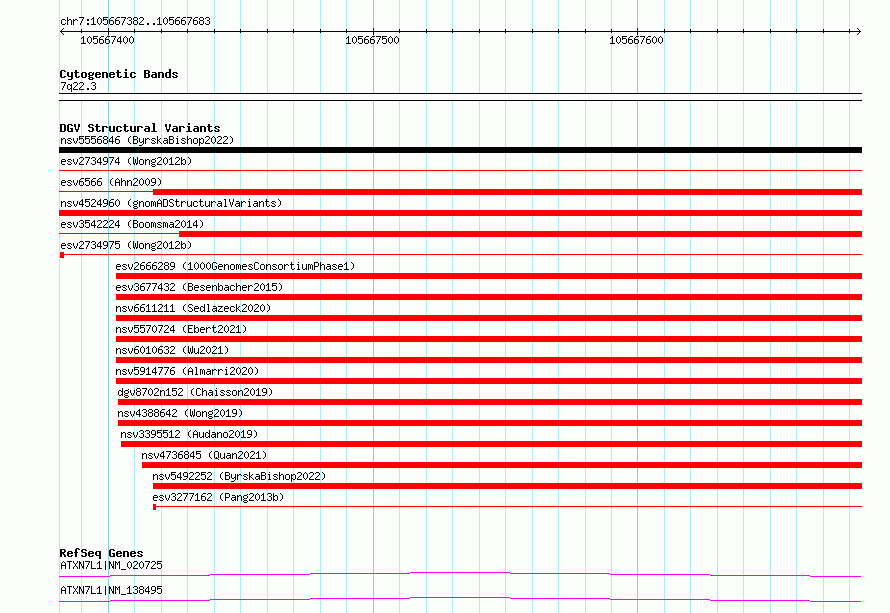Image resolution: width=890 pixels, height=613 pixels.
Task: Open variant esv6566 (Ahn2009) label
Action: 111,182
